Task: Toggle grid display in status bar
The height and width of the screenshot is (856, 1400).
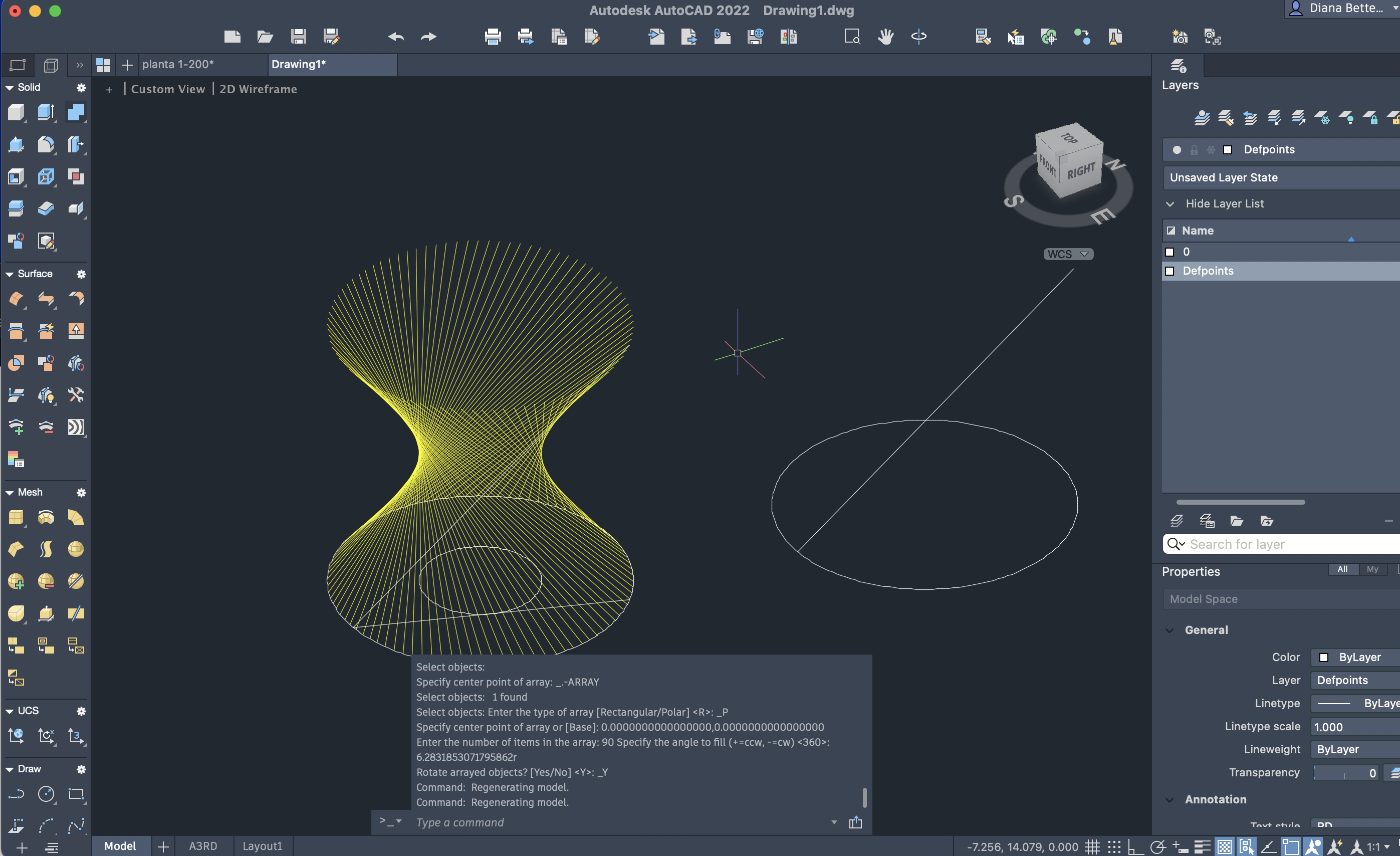Action: [1091, 847]
